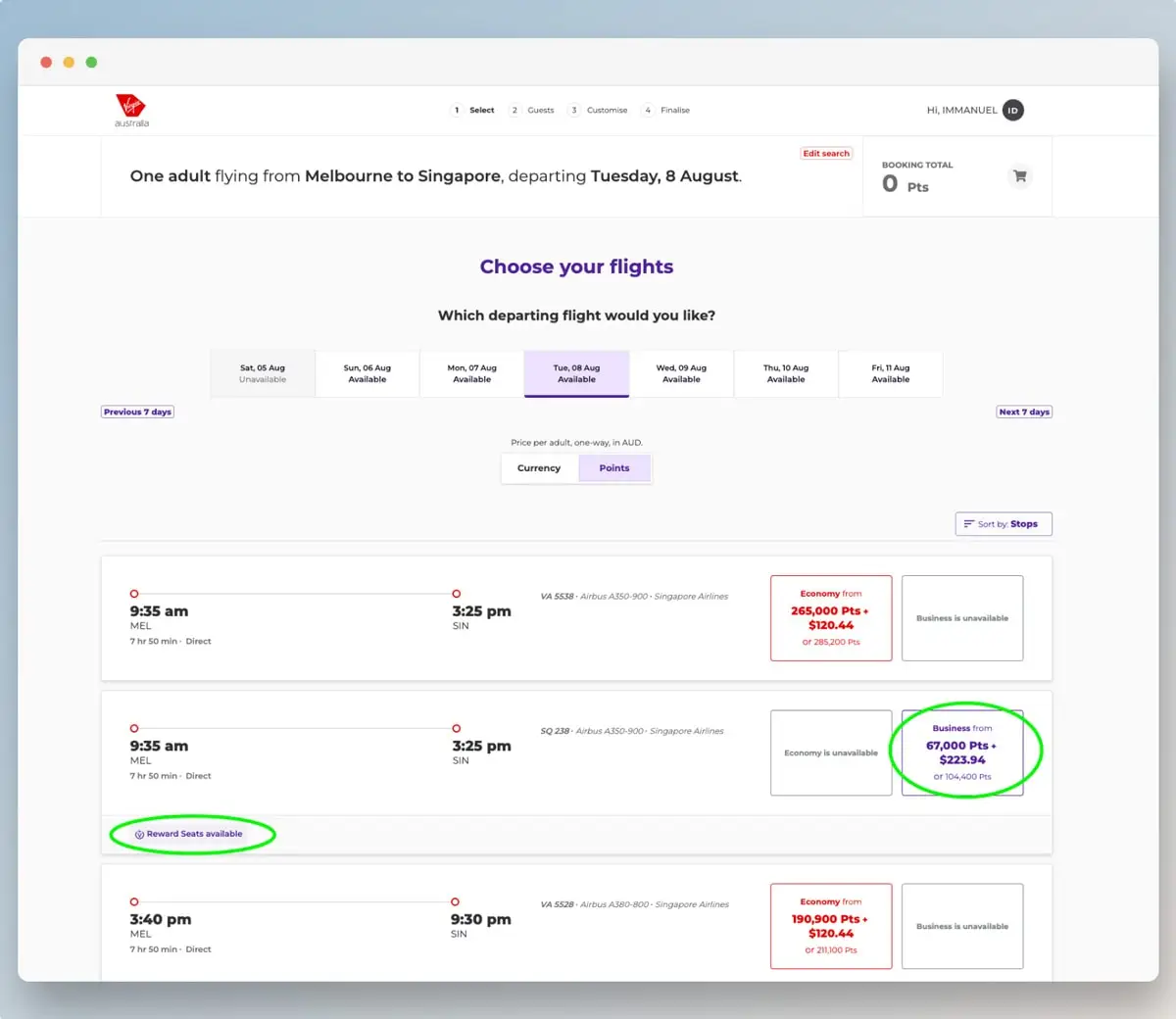This screenshot has width=1176, height=1019.
Task: Select Economy fare on flight VA 5538
Action: [830, 618]
